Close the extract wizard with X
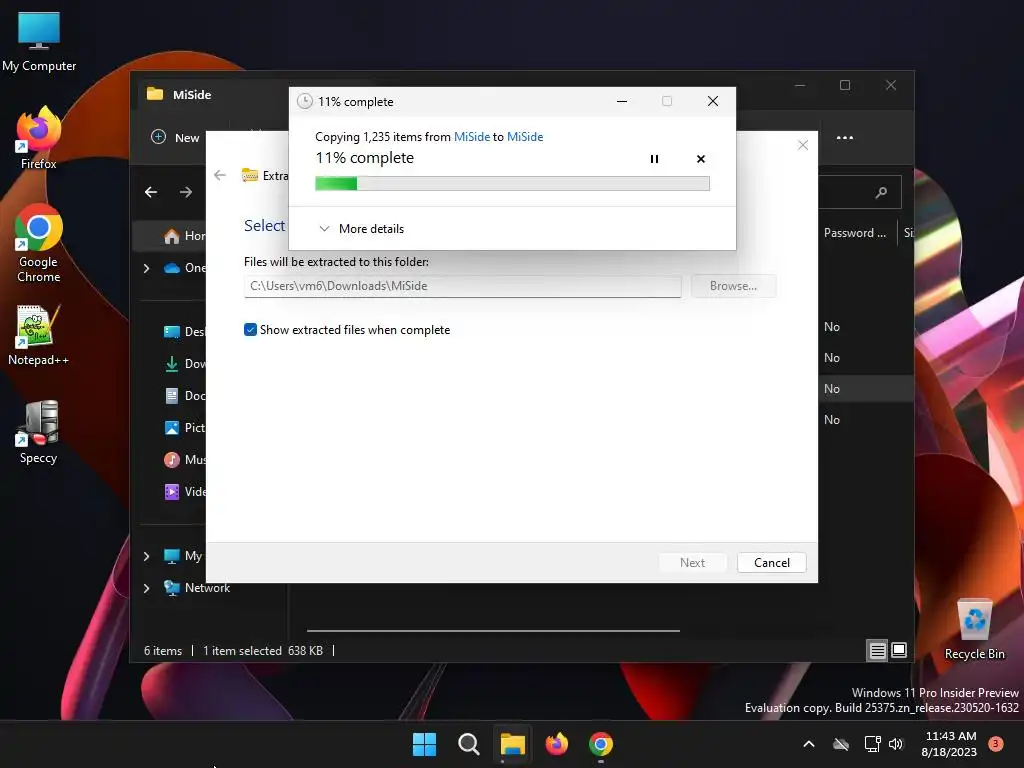 point(803,145)
